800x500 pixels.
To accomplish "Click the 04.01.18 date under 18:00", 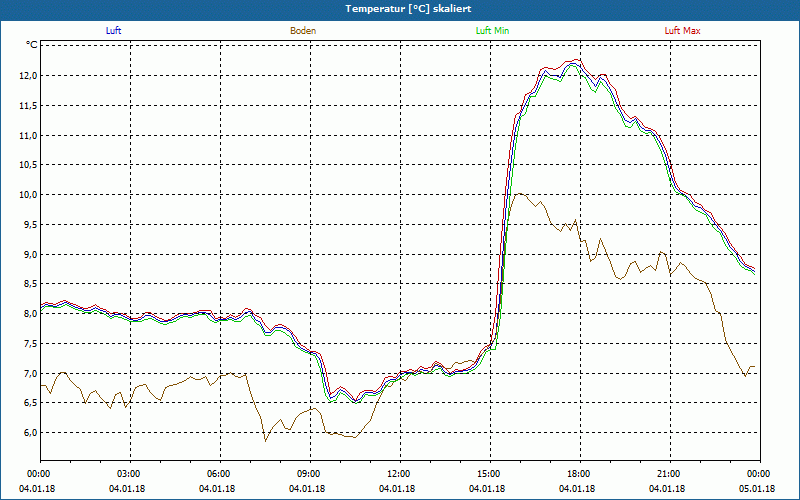I will coord(577,489).
